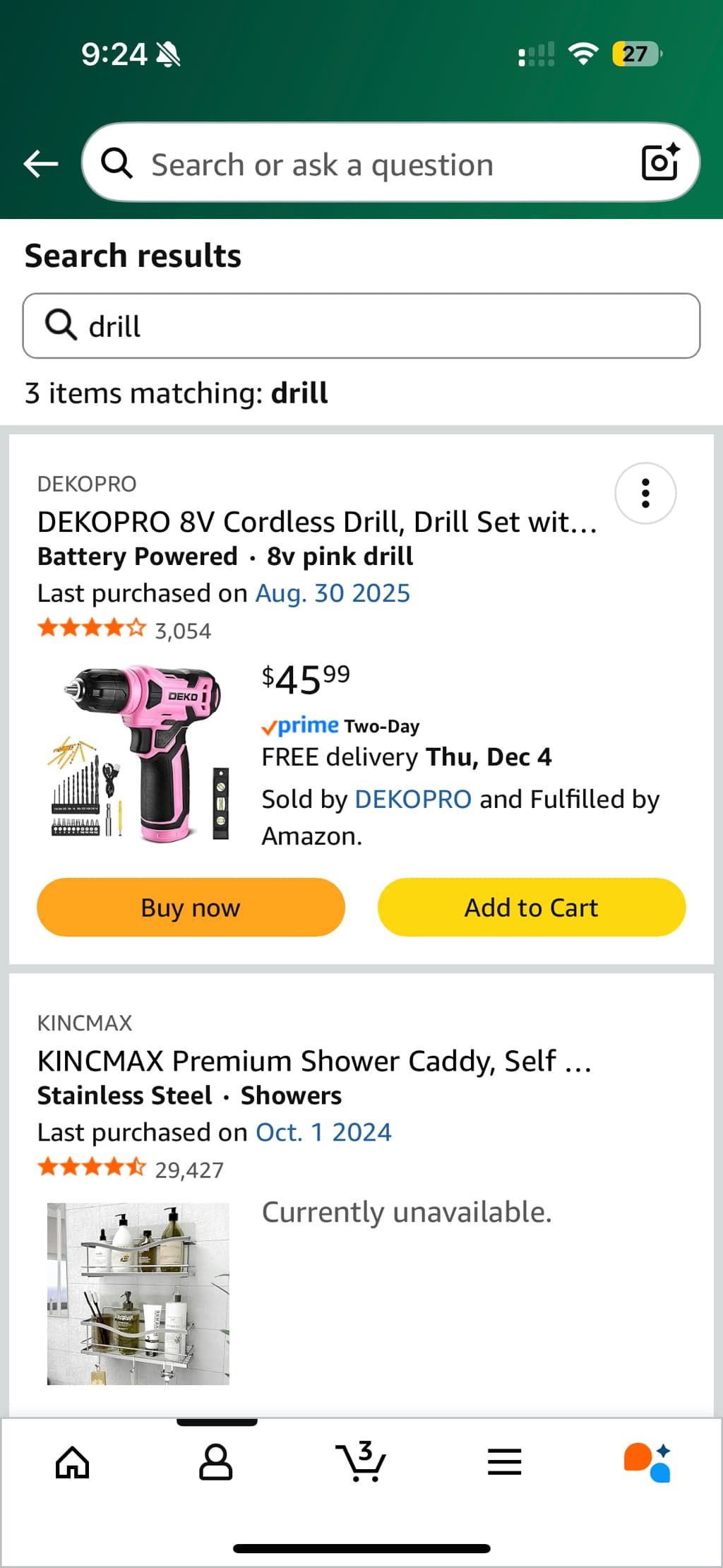Open the Aug. 30 2025 purchase date link

333,593
